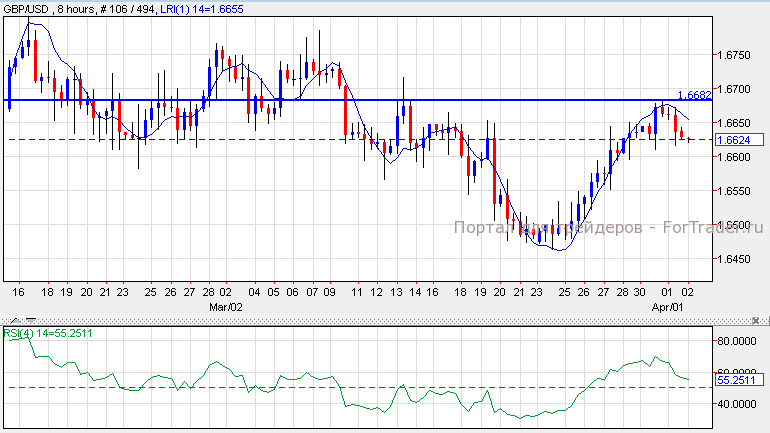Viewport: 770px width, 433px height.
Task: Click the Apr/01 date marker
Action: tap(666, 306)
